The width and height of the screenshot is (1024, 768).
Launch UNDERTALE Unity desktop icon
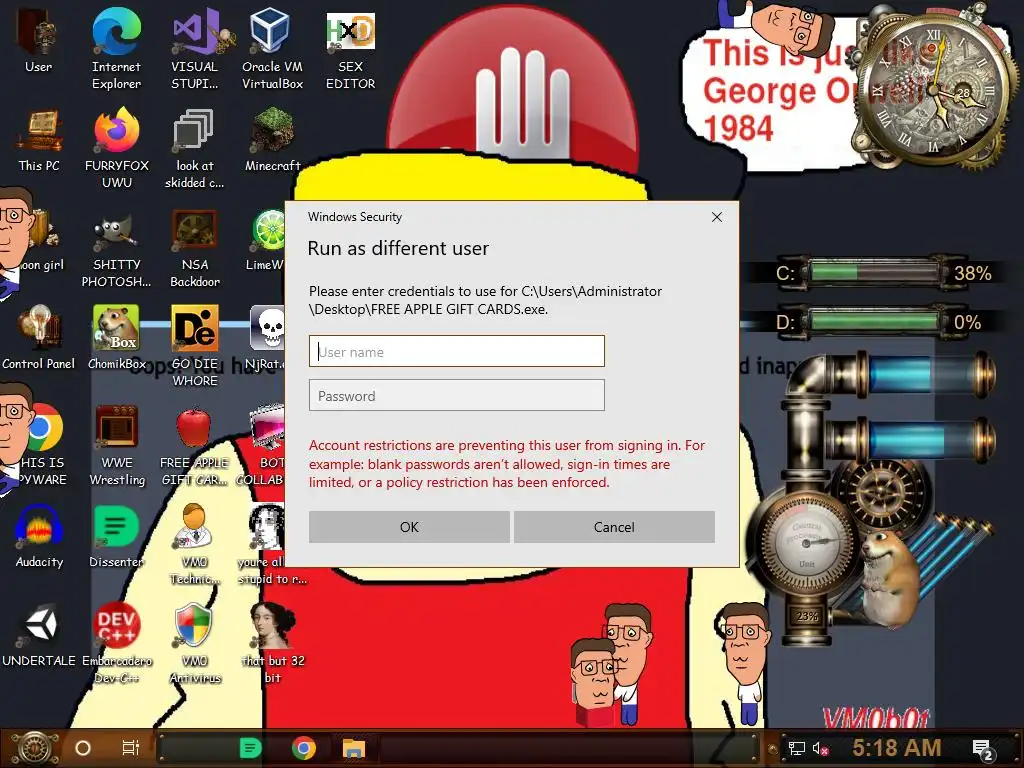click(39, 636)
